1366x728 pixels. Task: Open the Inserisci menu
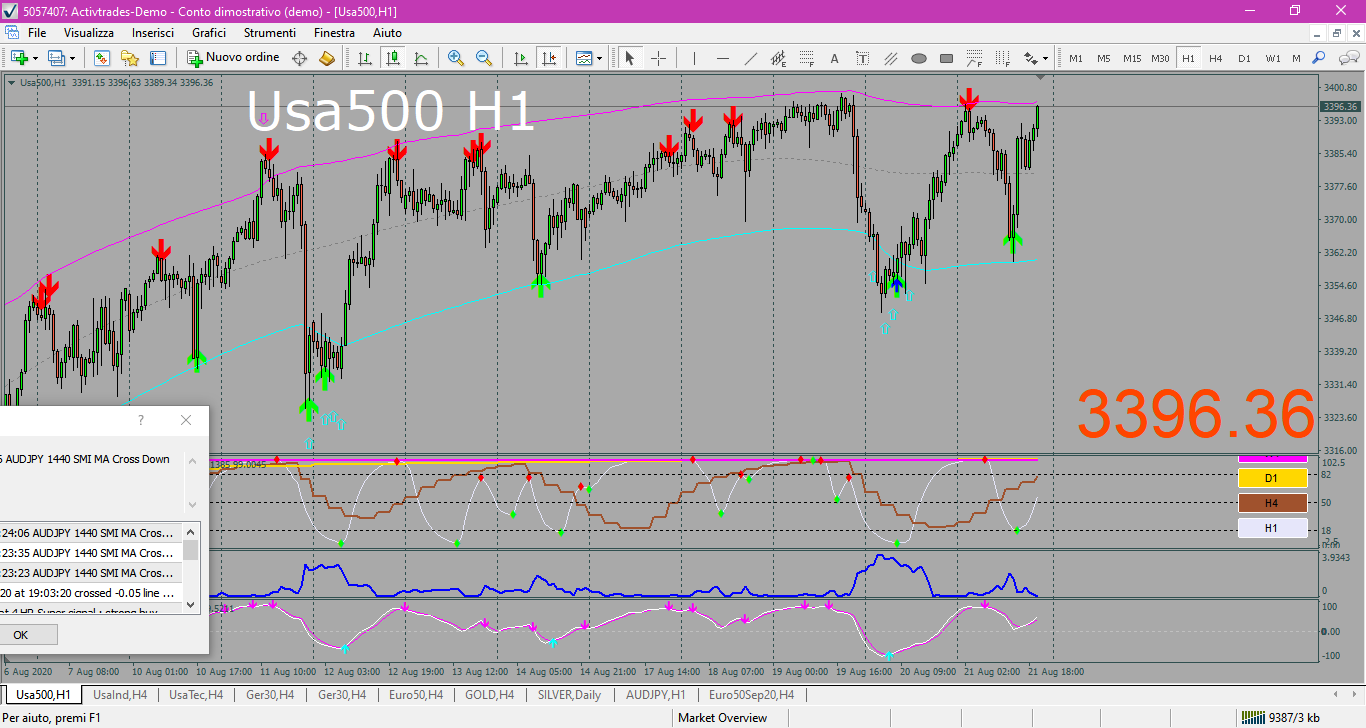tap(153, 33)
